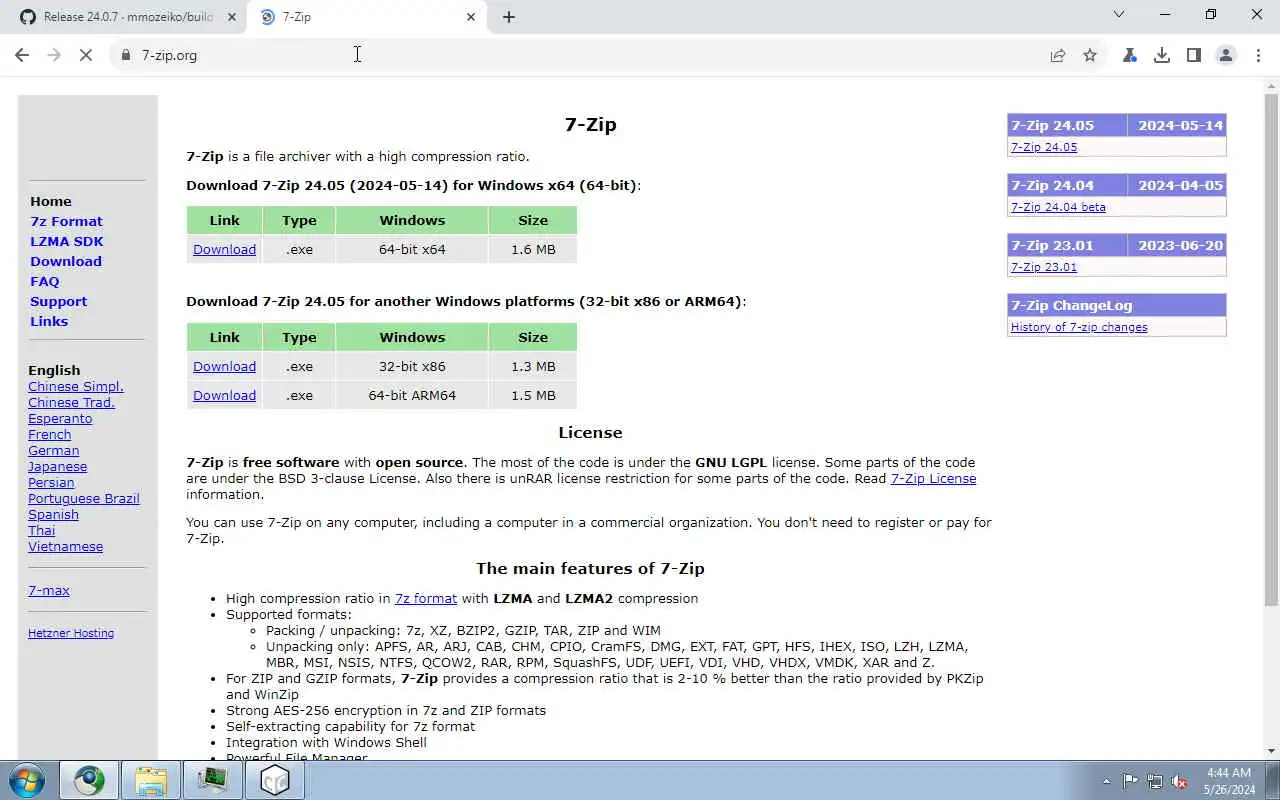This screenshot has width=1280, height=800.
Task: Download the 32-bit x86 .exe
Action: pyautogui.click(x=224, y=366)
